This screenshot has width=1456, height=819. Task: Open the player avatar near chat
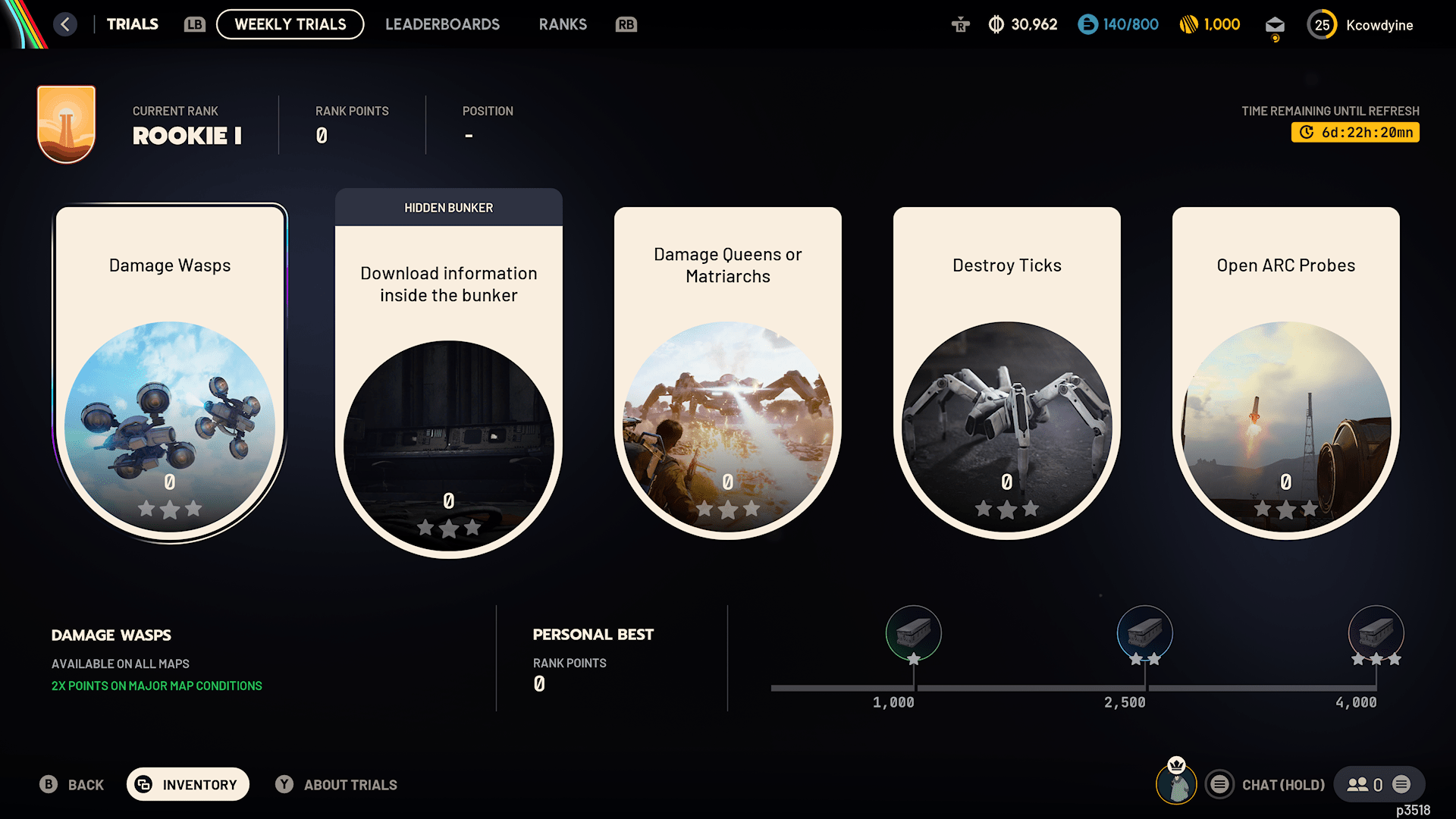[1176, 783]
